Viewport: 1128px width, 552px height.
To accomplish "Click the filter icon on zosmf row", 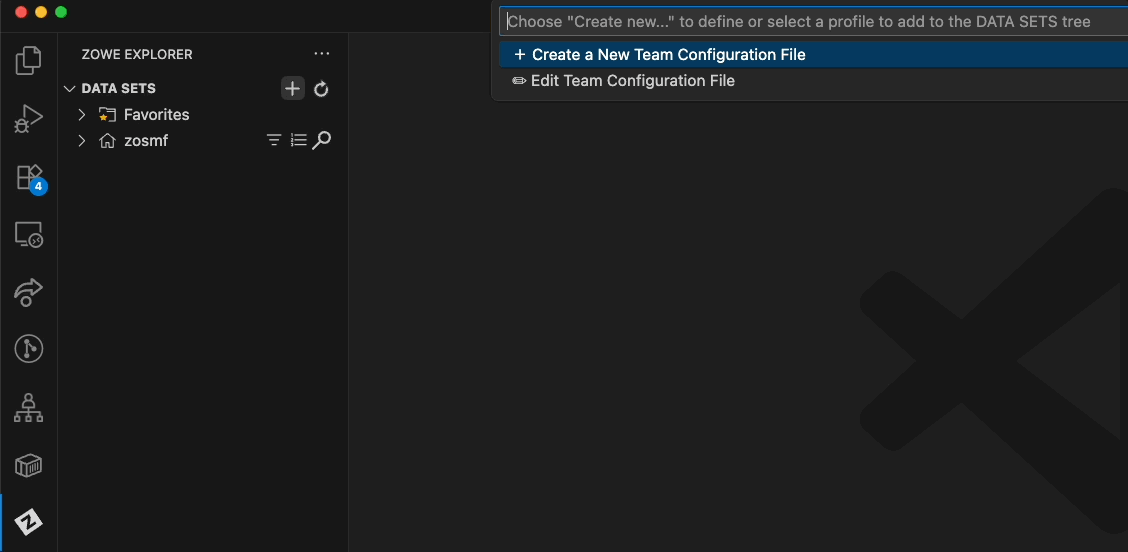I will click(273, 140).
